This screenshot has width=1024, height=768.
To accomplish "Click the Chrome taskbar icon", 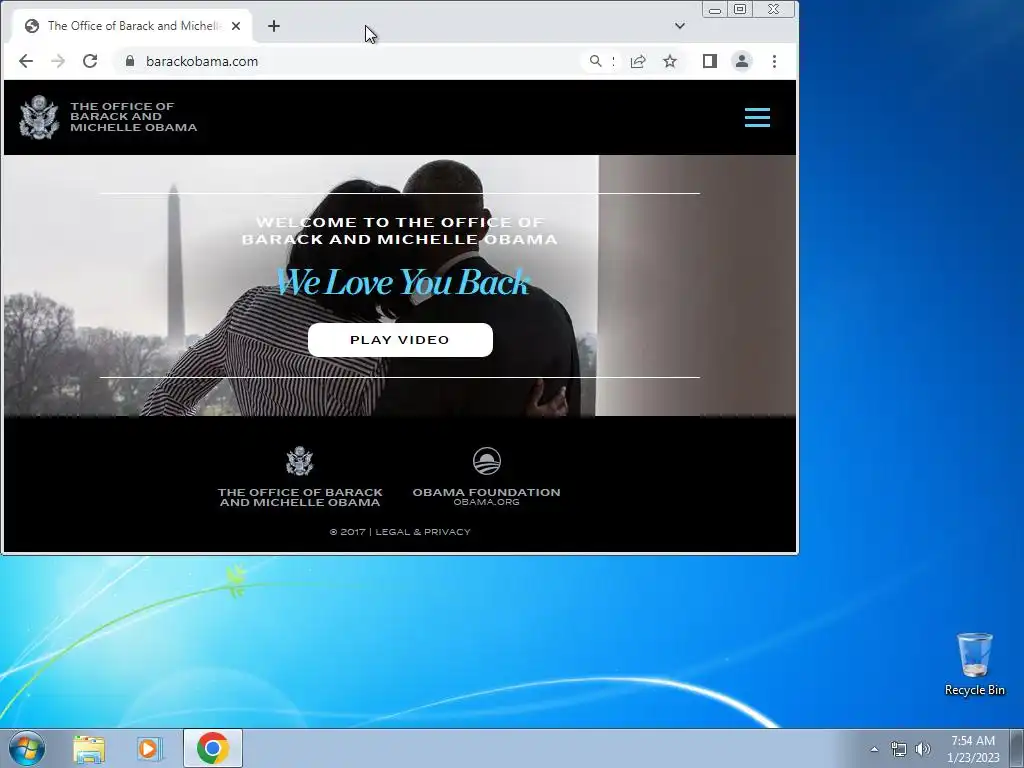I will pos(213,748).
